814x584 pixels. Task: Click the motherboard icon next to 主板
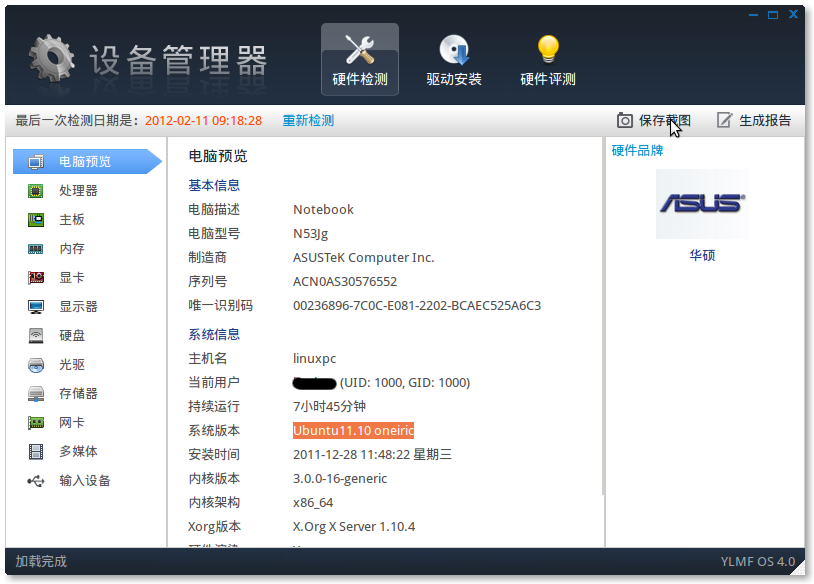[x=36, y=220]
